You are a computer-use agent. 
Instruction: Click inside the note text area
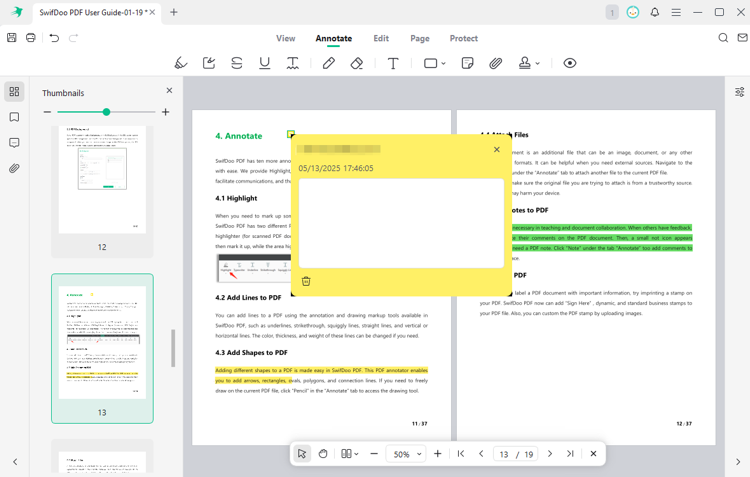point(401,223)
